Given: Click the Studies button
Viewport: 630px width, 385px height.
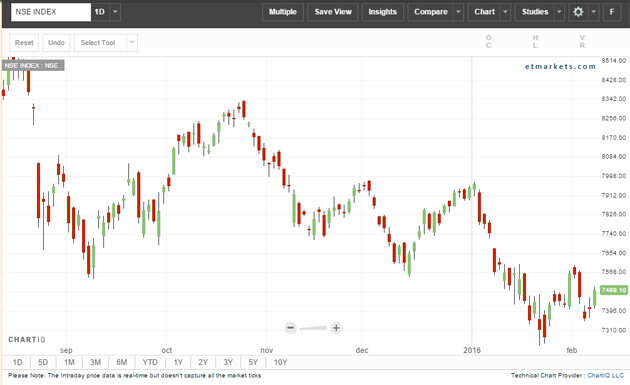Looking at the screenshot, I should click(x=535, y=12).
